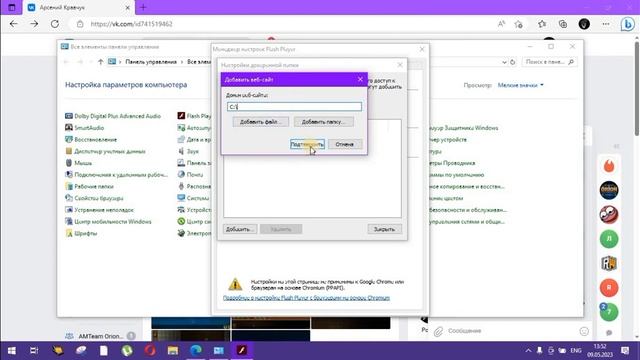Switch to Flash Player taskbar icon
Screen dimensions: 640x360
click(242, 351)
